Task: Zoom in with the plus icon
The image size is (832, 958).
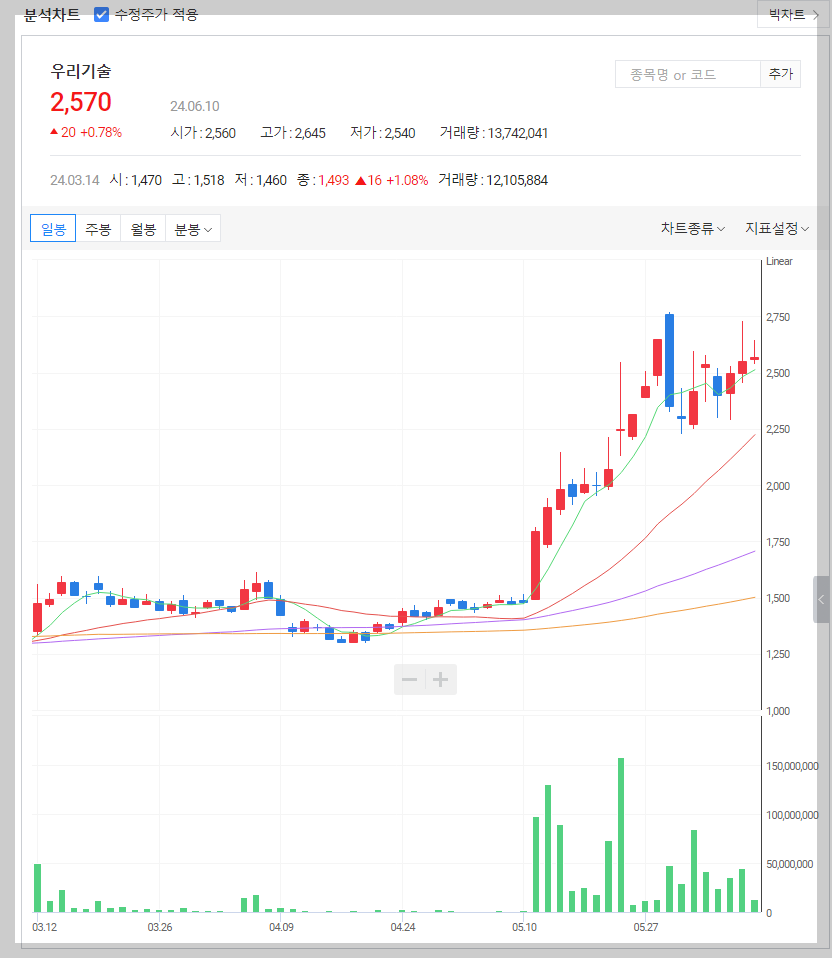Action: point(440,679)
